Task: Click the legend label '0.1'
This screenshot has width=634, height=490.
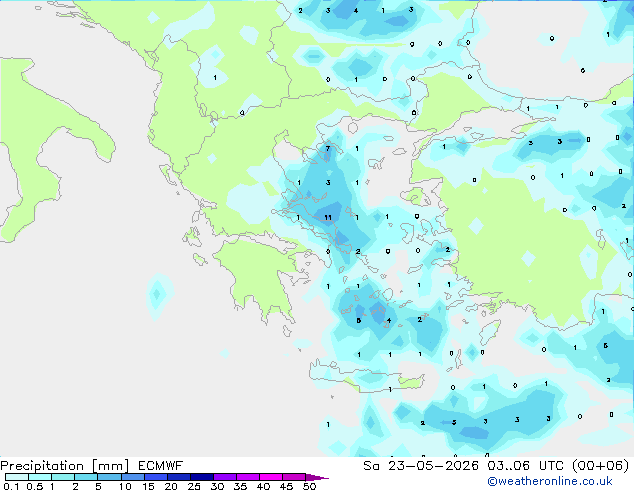Action: click(x=11, y=486)
